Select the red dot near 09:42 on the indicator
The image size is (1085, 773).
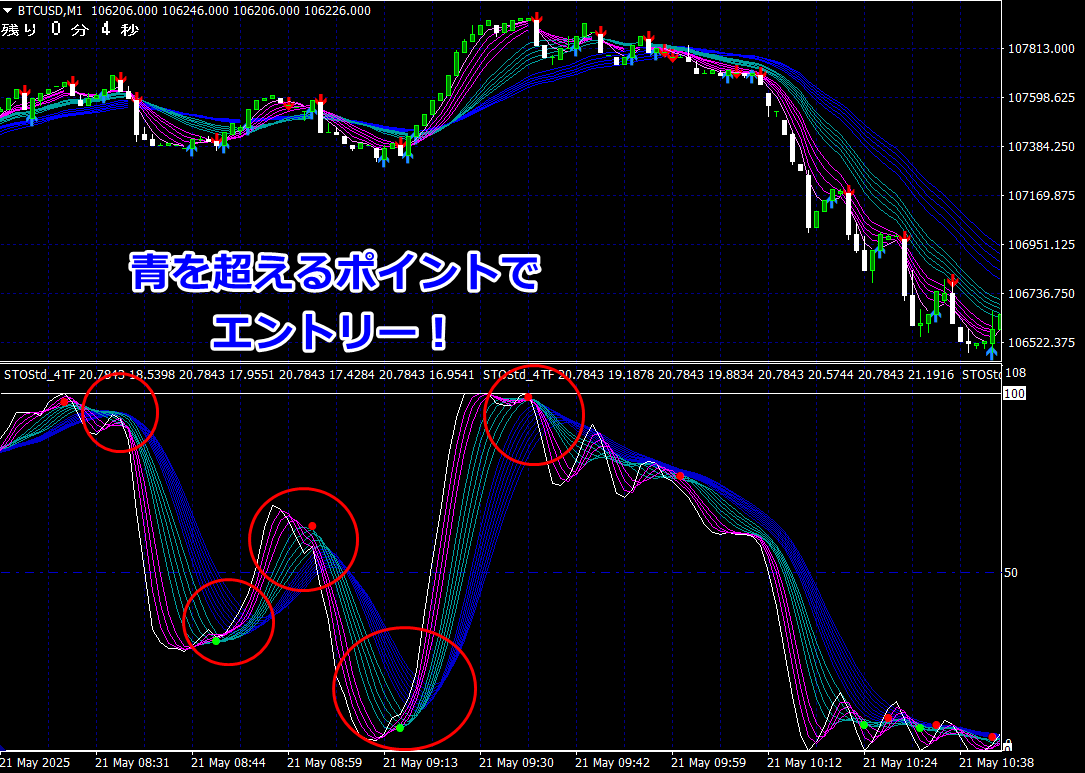[x=680, y=476]
